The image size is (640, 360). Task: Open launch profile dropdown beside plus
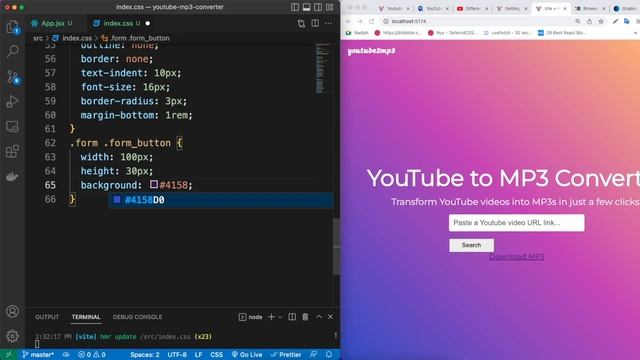point(280,317)
